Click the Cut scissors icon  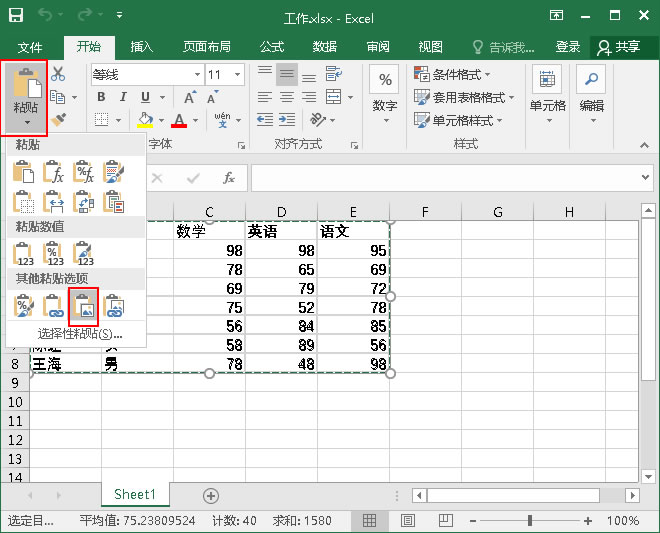[x=58, y=74]
